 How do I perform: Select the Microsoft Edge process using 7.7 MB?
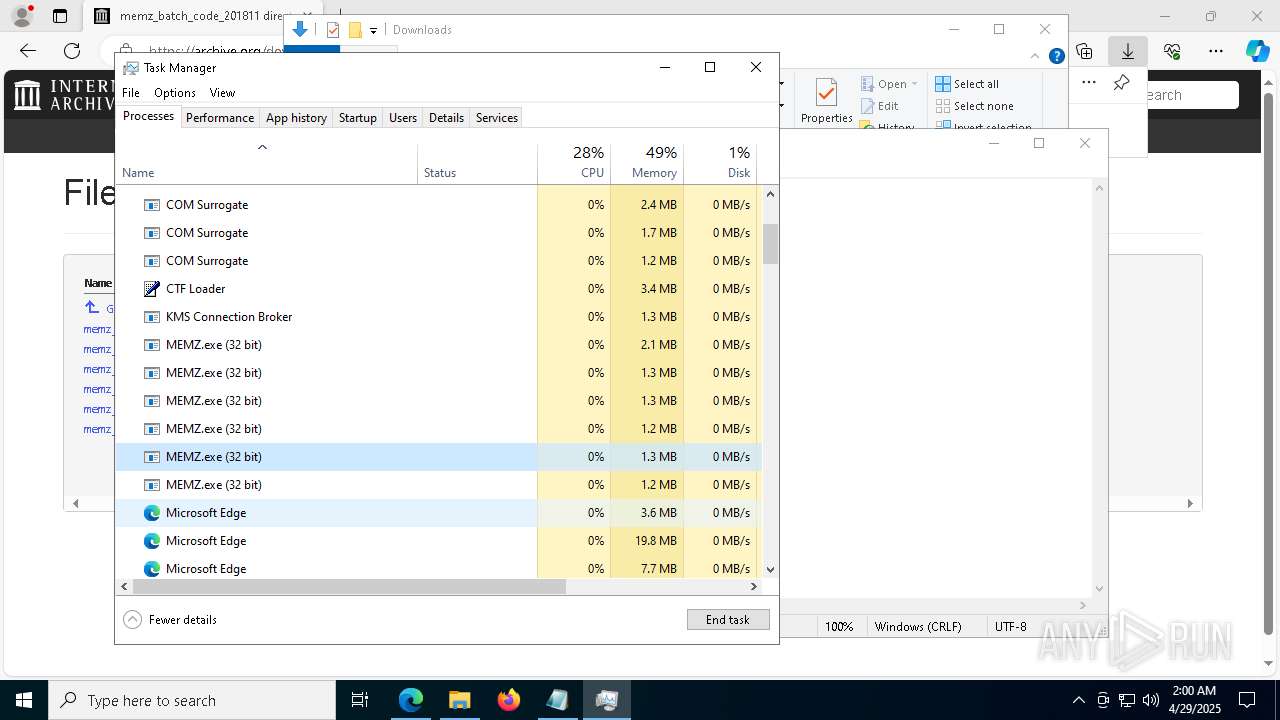pos(438,568)
